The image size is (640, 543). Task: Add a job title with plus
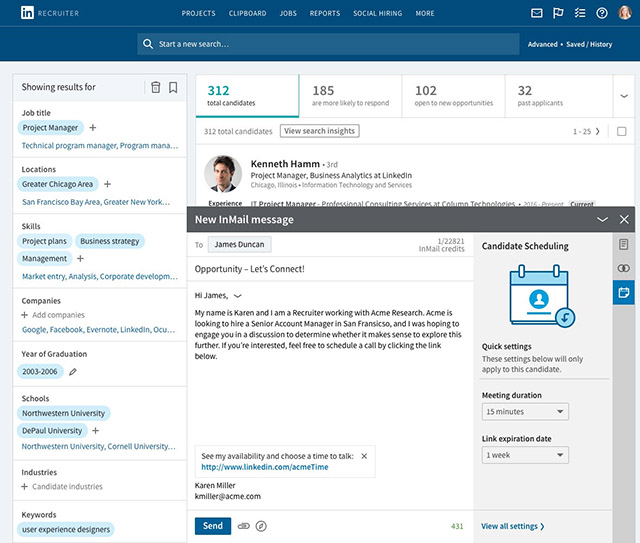point(93,128)
